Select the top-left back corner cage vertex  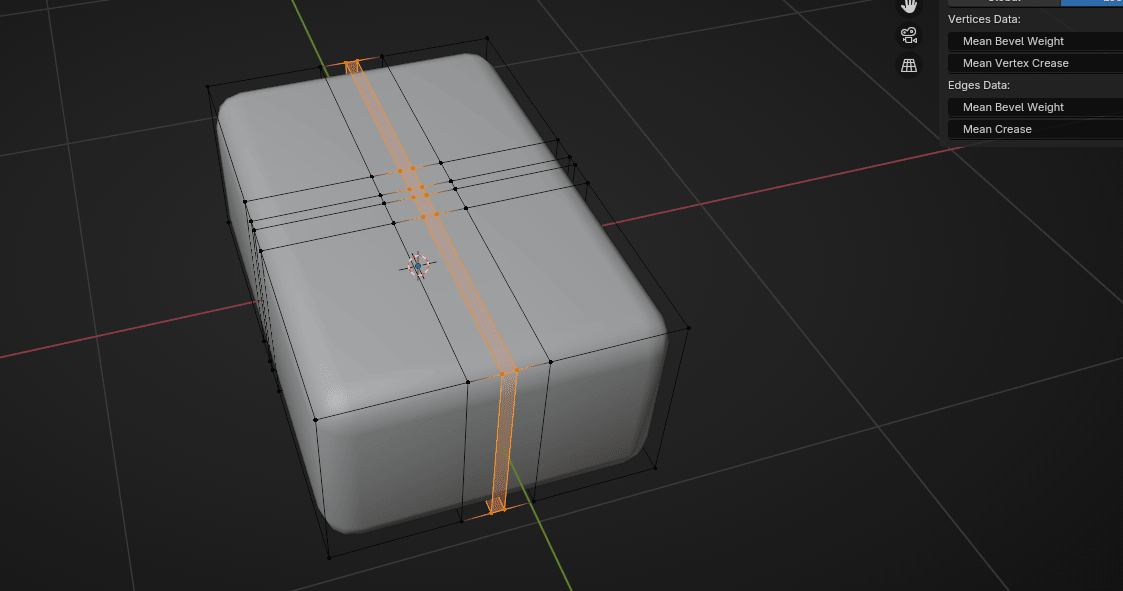(x=208, y=87)
